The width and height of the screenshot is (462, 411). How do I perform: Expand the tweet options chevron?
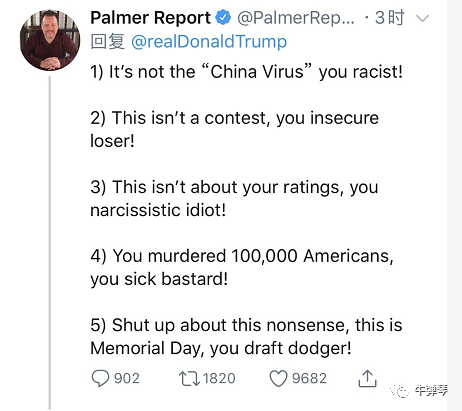pyautogui.click(x=423, y=18)
